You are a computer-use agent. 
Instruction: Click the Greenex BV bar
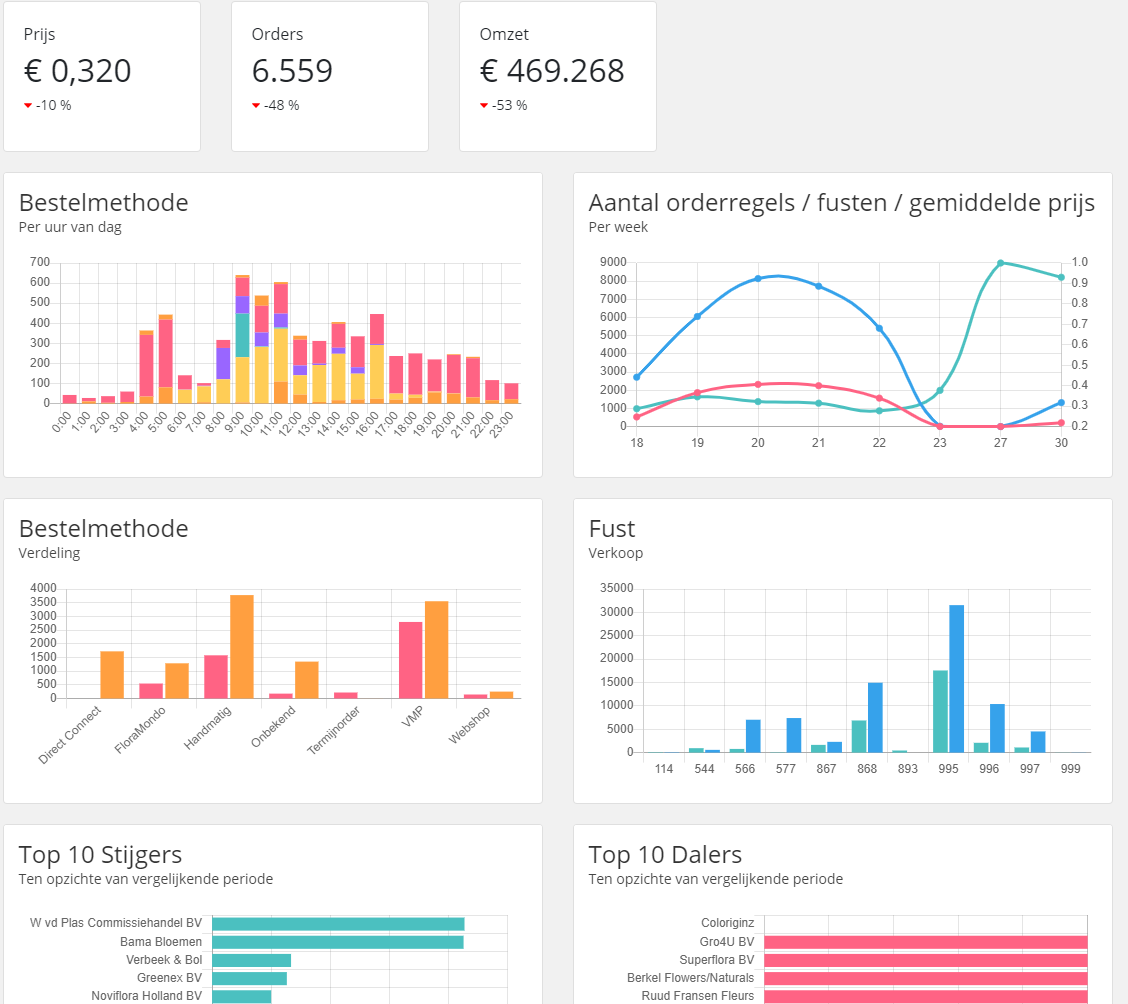click(250, 978)
